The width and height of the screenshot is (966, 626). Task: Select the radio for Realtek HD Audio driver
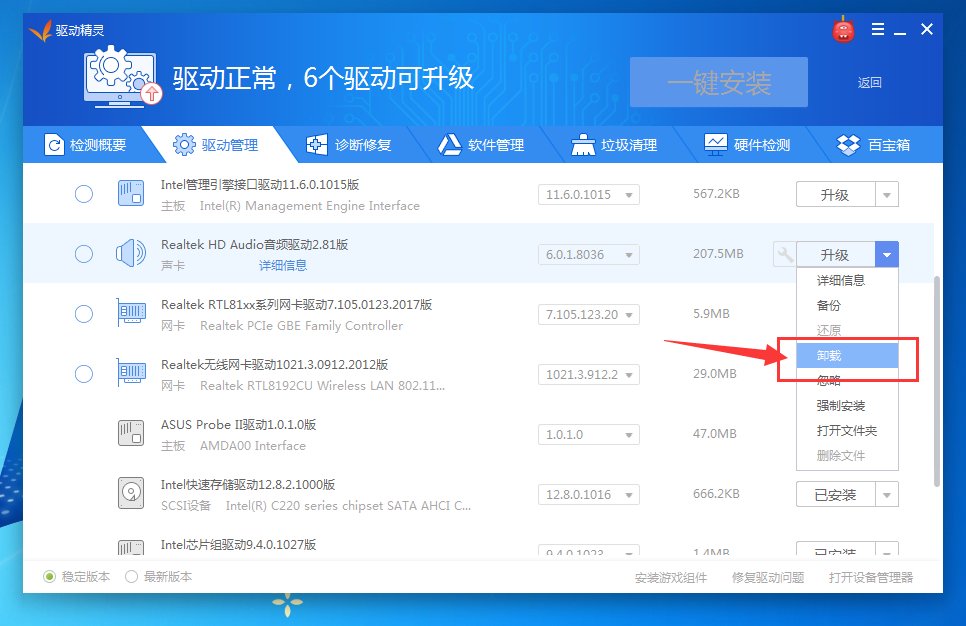84,254
